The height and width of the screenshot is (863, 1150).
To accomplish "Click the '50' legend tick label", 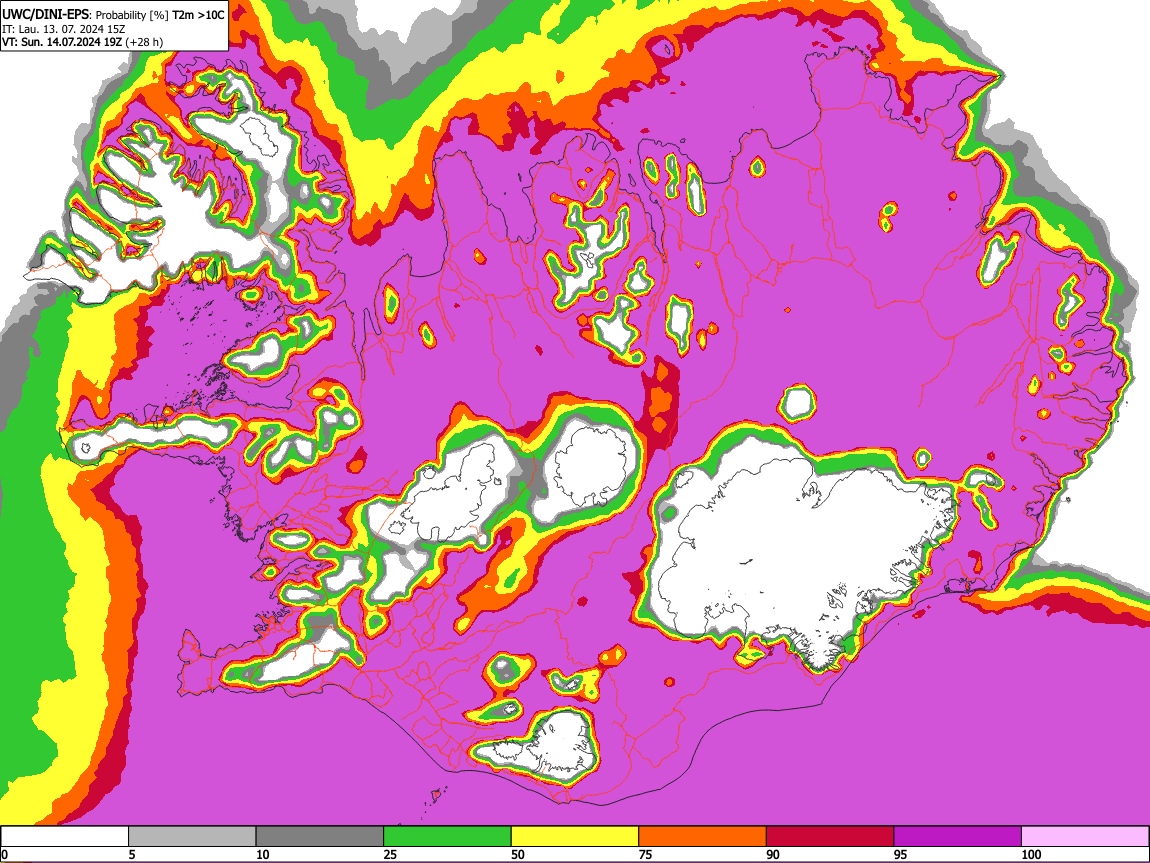I will 518,854.
